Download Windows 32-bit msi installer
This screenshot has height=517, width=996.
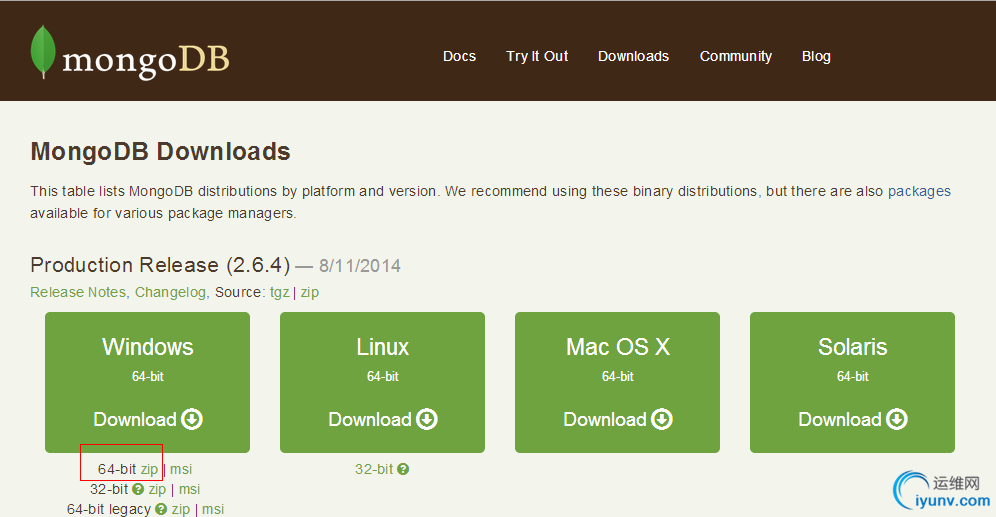(x=189, y=489)
